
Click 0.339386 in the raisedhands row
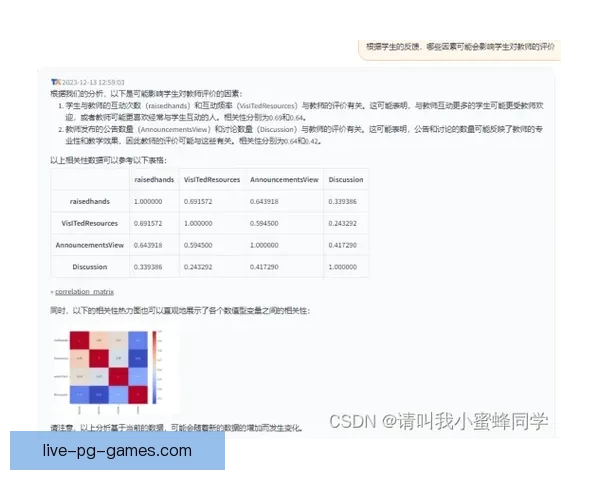(x=342, y=201)
